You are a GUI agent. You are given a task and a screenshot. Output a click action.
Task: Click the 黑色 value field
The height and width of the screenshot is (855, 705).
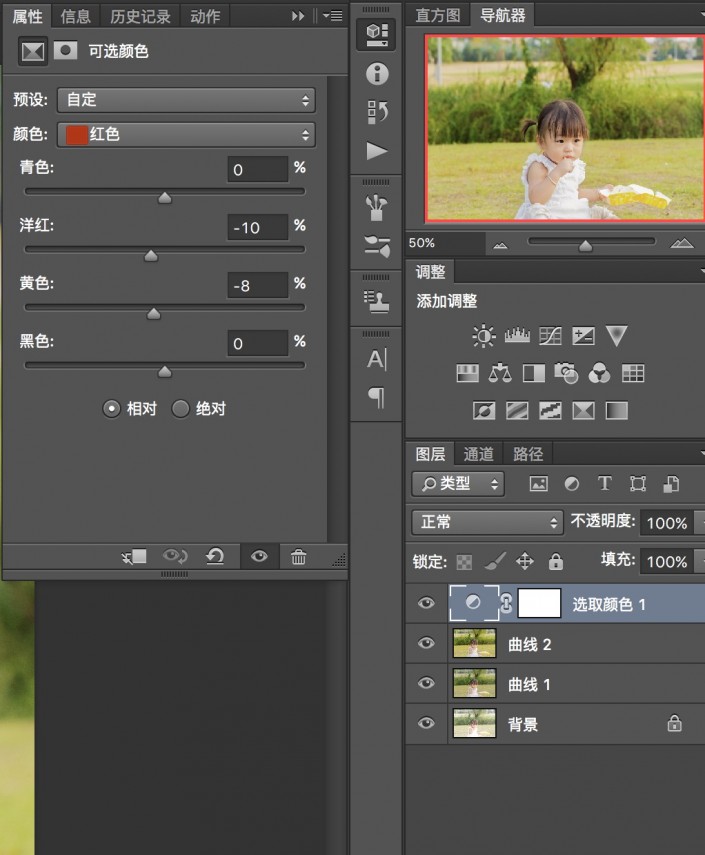(257, 344)
